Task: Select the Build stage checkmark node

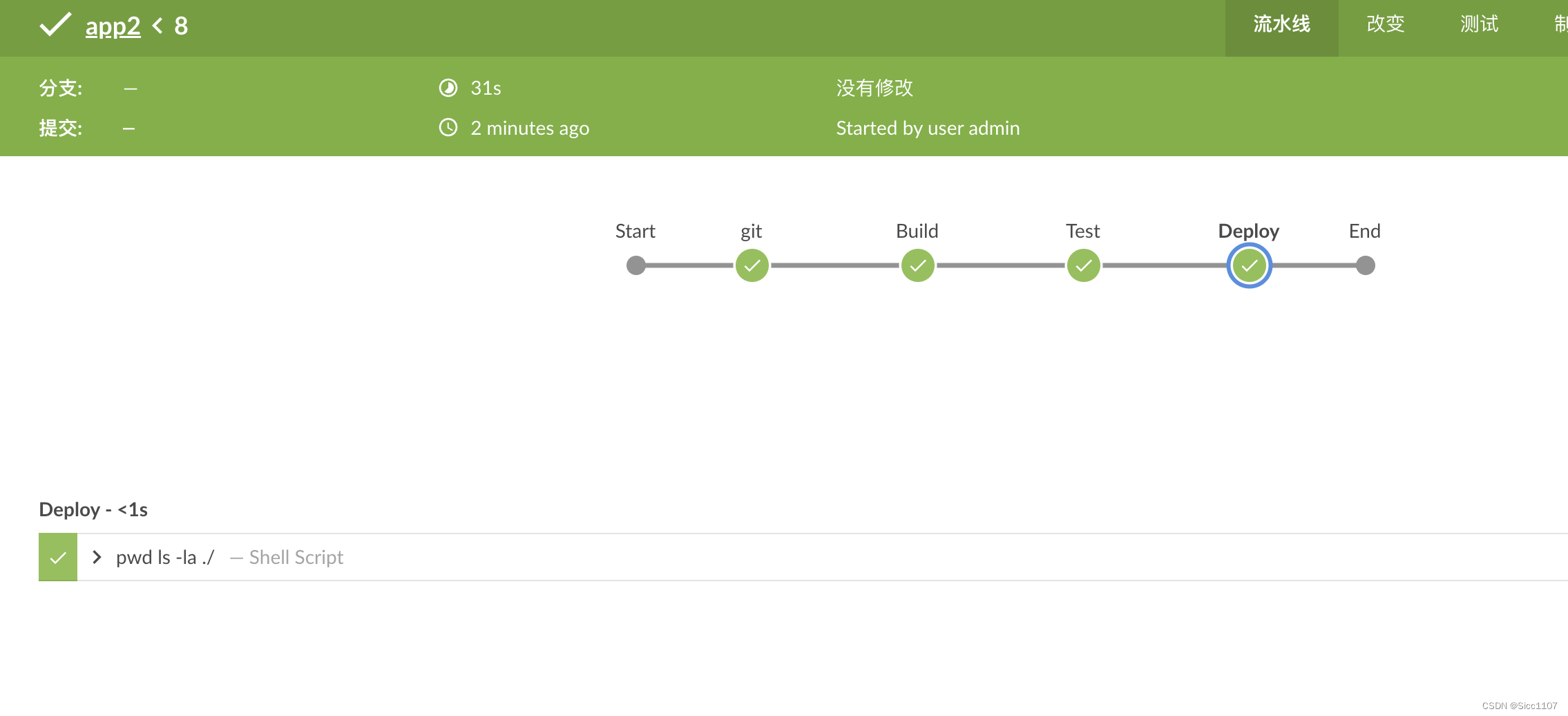Action: click(917, 265)
